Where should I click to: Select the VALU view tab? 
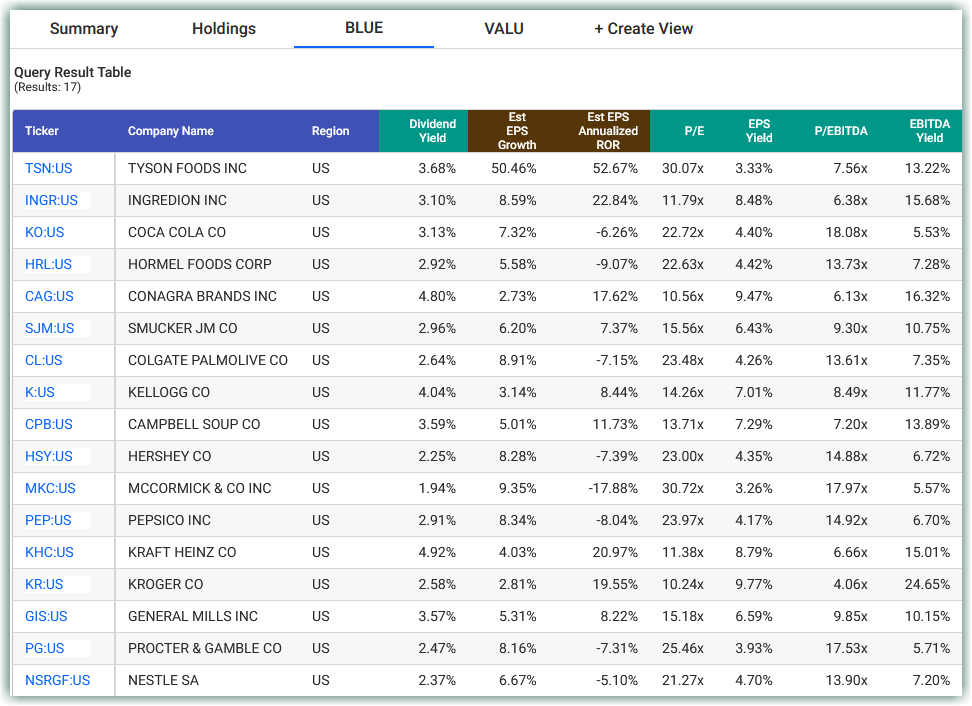click(503, 28)
